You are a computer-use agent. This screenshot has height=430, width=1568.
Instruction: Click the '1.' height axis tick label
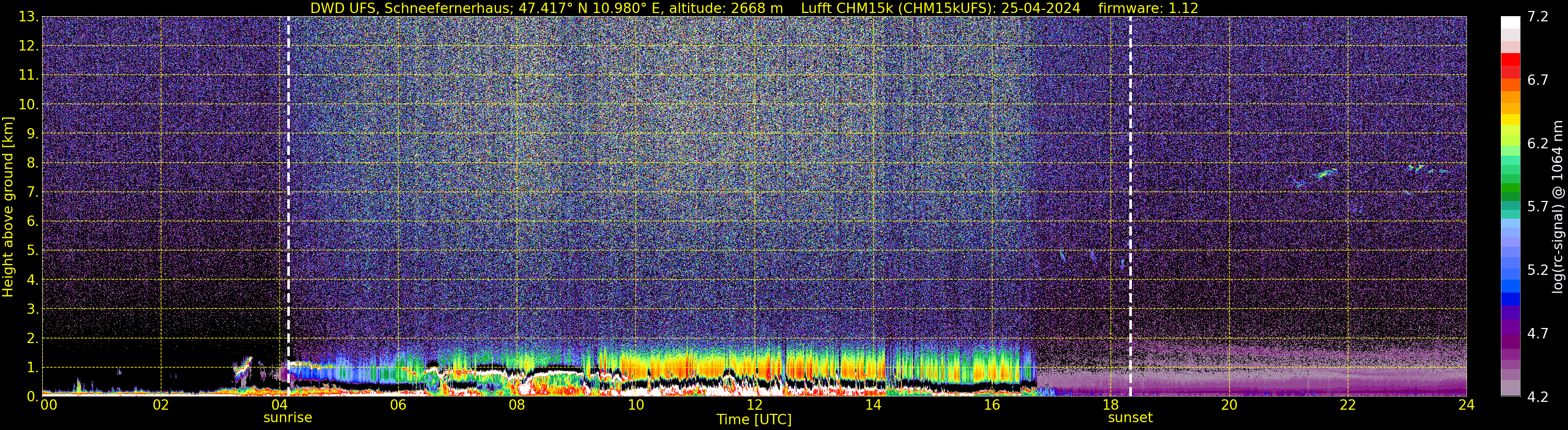(32, 367)
